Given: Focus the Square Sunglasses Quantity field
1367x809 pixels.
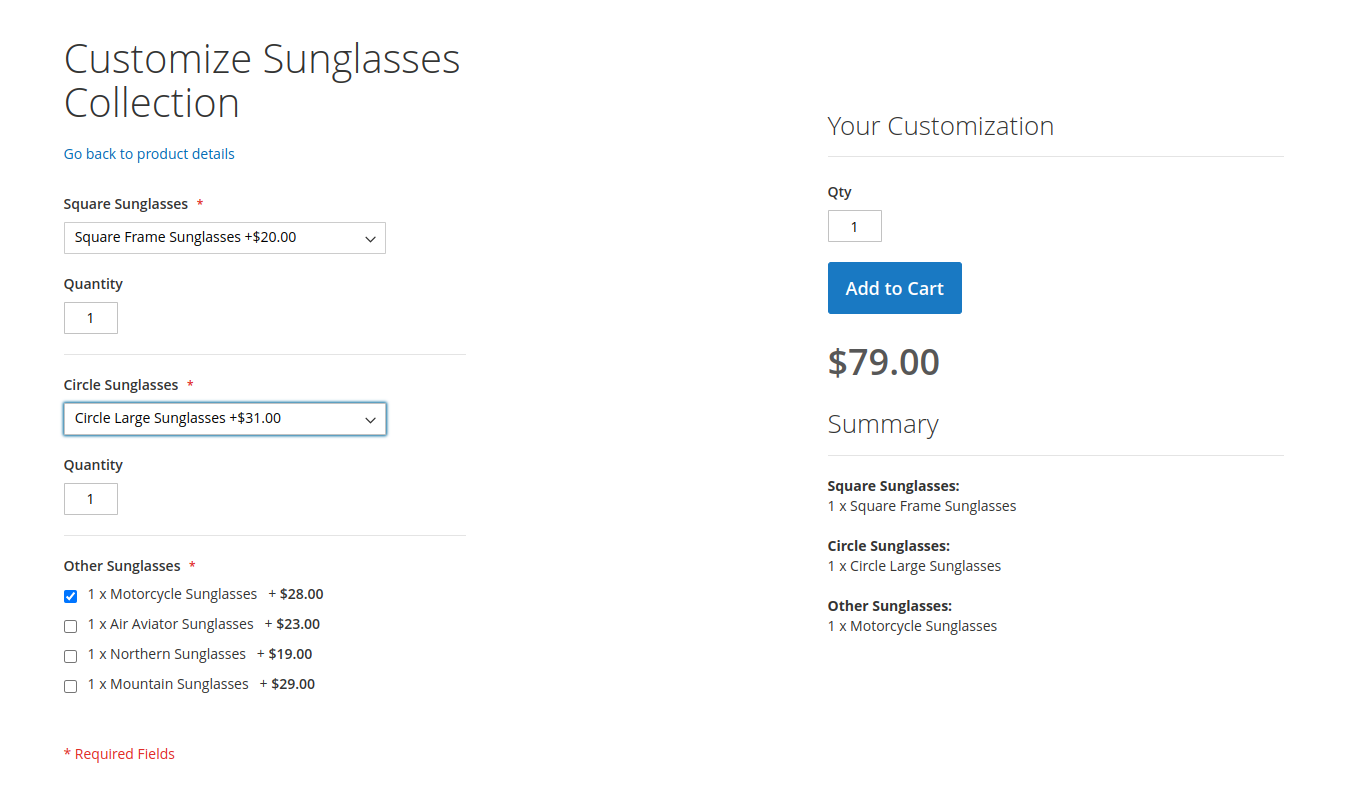Looking at the screenshot, I should pos(91,318).
